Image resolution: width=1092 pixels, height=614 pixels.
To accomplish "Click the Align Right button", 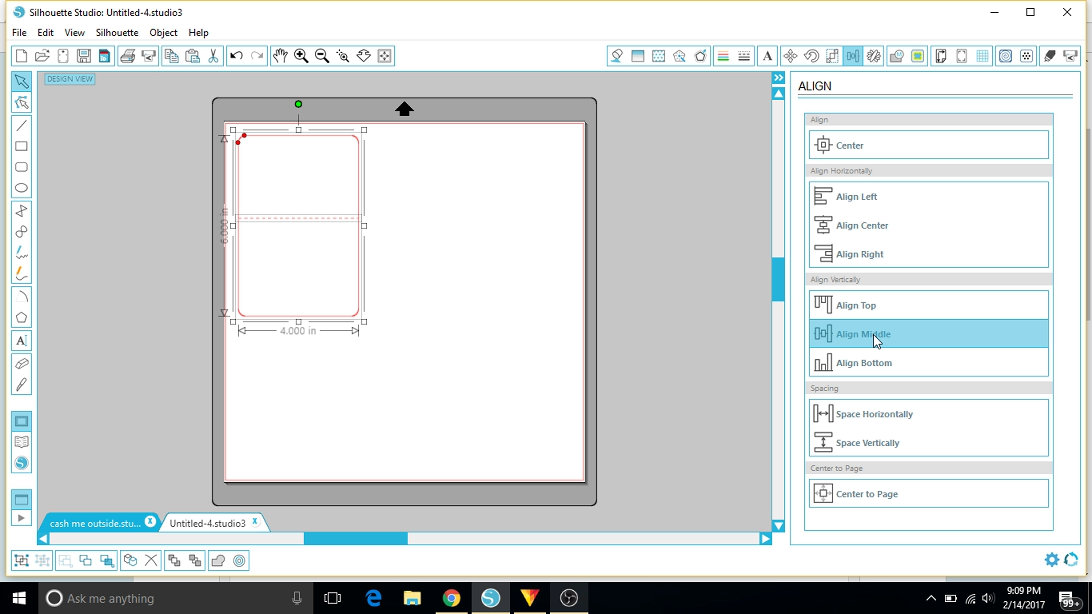I will [x=928, y=254].
